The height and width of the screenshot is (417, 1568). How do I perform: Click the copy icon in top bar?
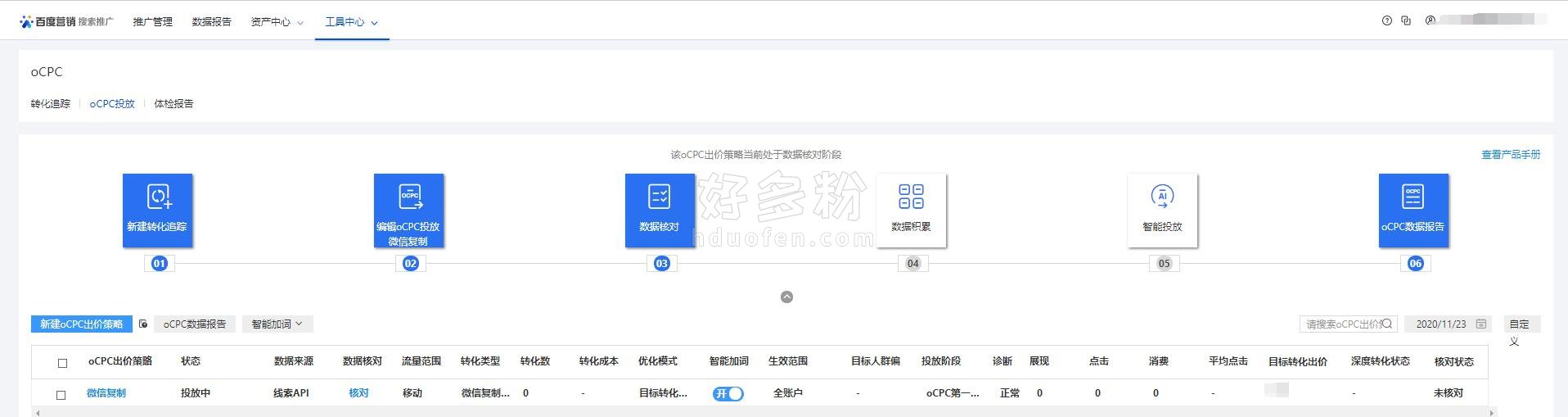(1406, 21)
